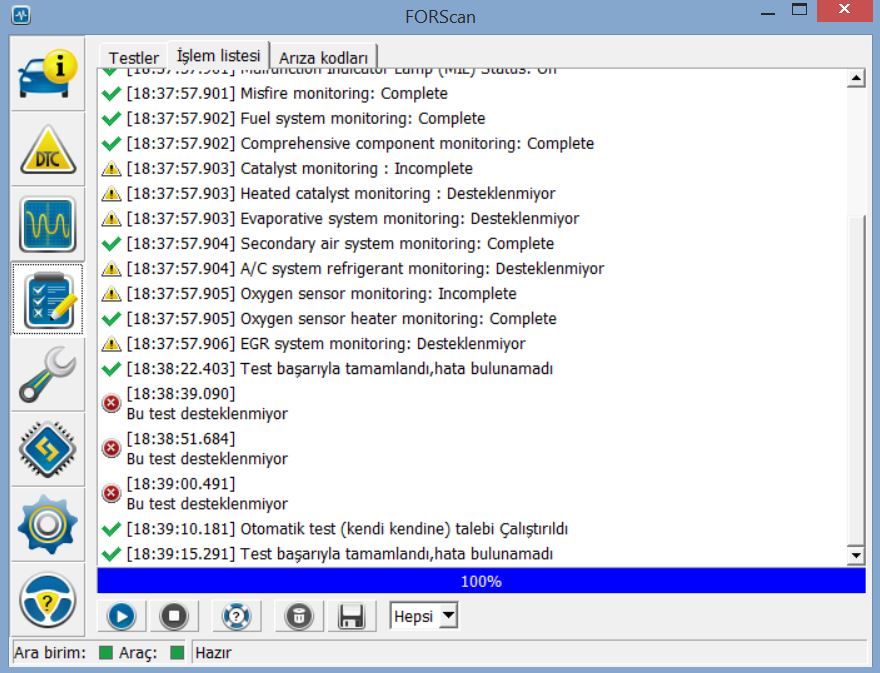Click the lifebuoy help toolbar button

point(236,616)
